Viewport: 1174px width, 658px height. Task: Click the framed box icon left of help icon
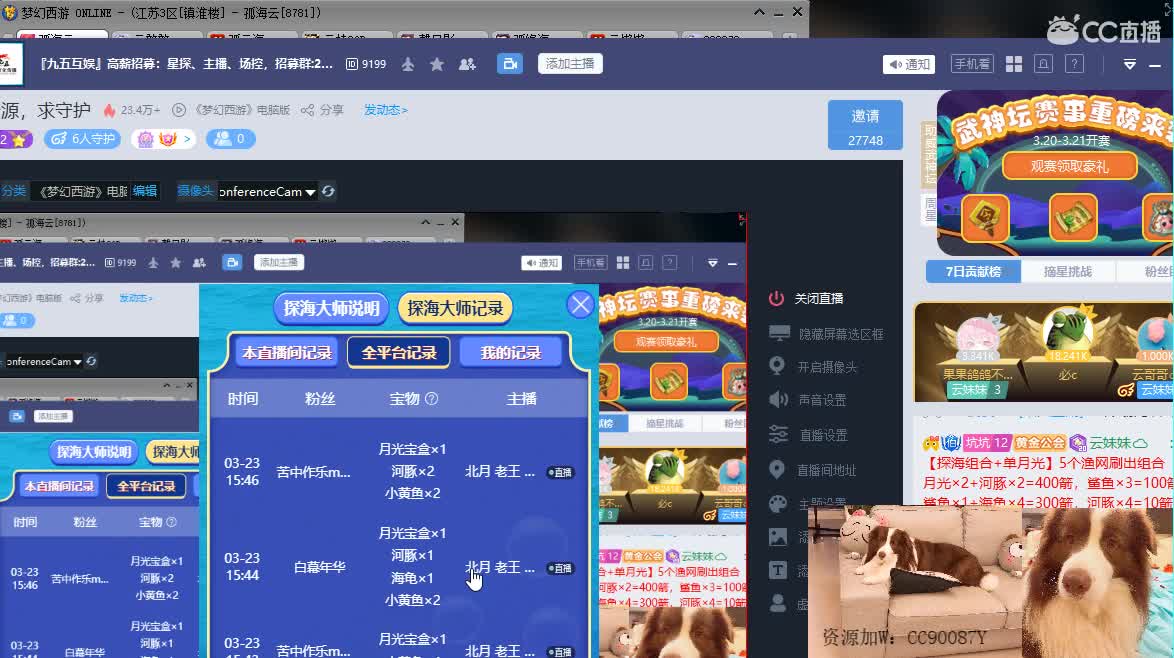(x=1043, y=64)
